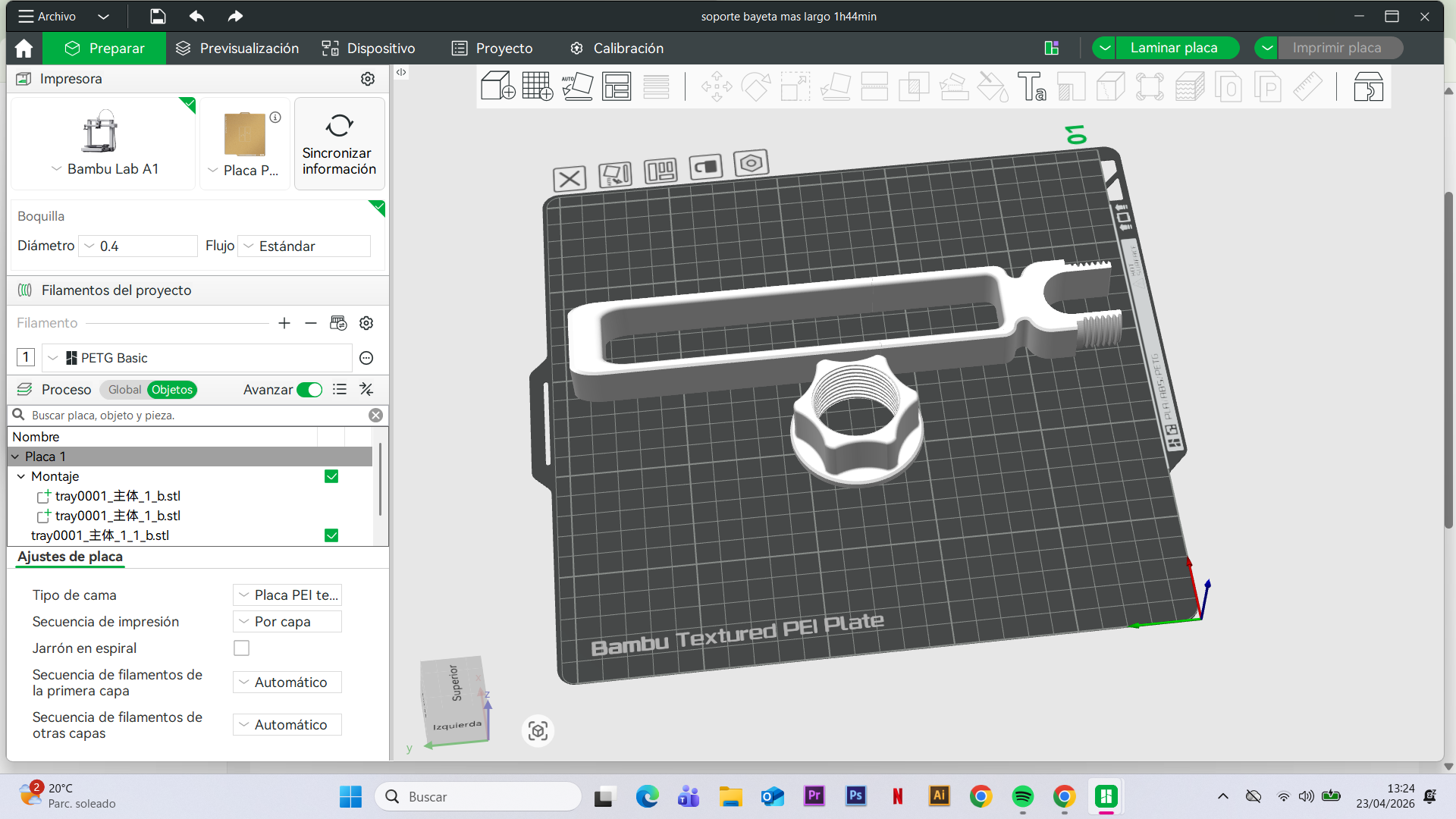
Task: Click the view orientation cube
Action: click(x=453, y=700)
